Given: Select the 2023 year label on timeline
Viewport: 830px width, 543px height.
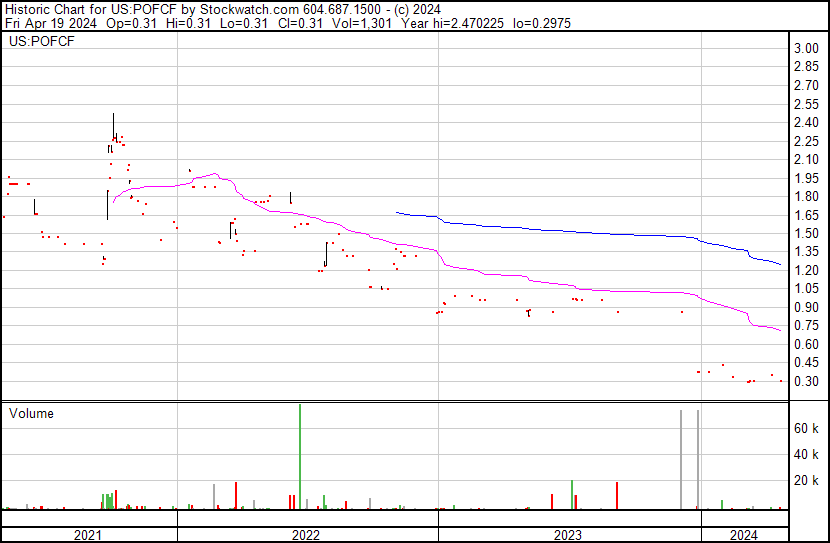Looking at the screenshot, I should [x=568, y=535].
